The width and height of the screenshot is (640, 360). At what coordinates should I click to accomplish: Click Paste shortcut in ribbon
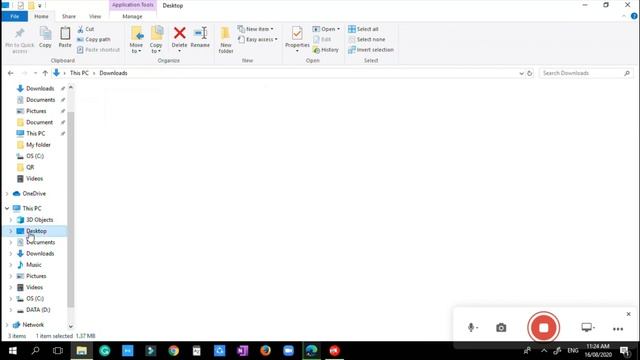point(98,50)
